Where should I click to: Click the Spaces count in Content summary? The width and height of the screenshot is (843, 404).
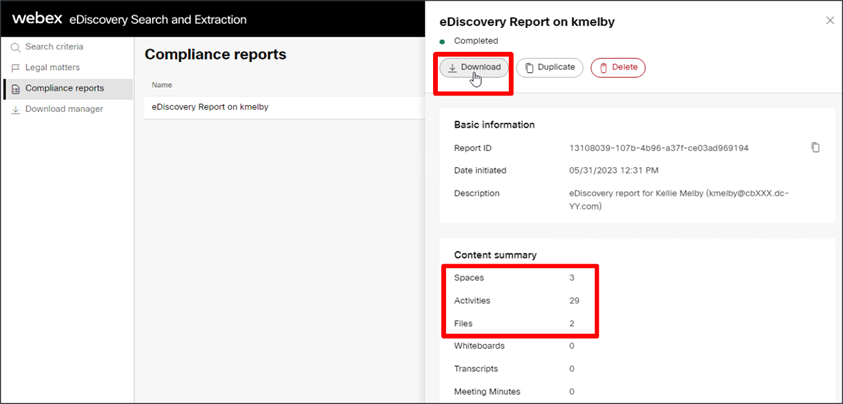click(571, 277)
